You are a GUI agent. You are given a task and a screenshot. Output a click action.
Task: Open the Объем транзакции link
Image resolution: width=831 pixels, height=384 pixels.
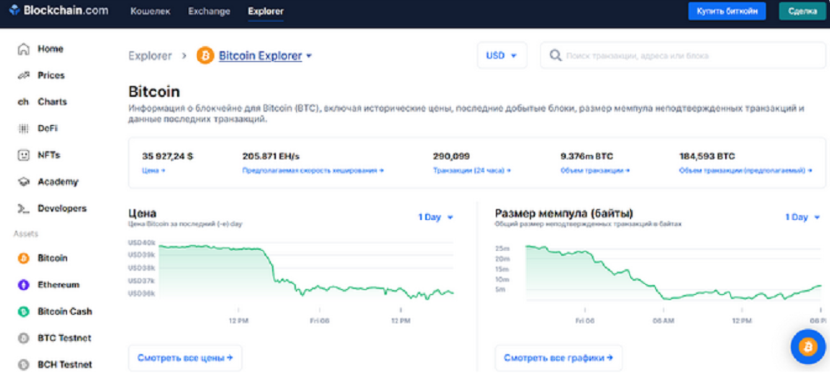[x=595, y=171]
